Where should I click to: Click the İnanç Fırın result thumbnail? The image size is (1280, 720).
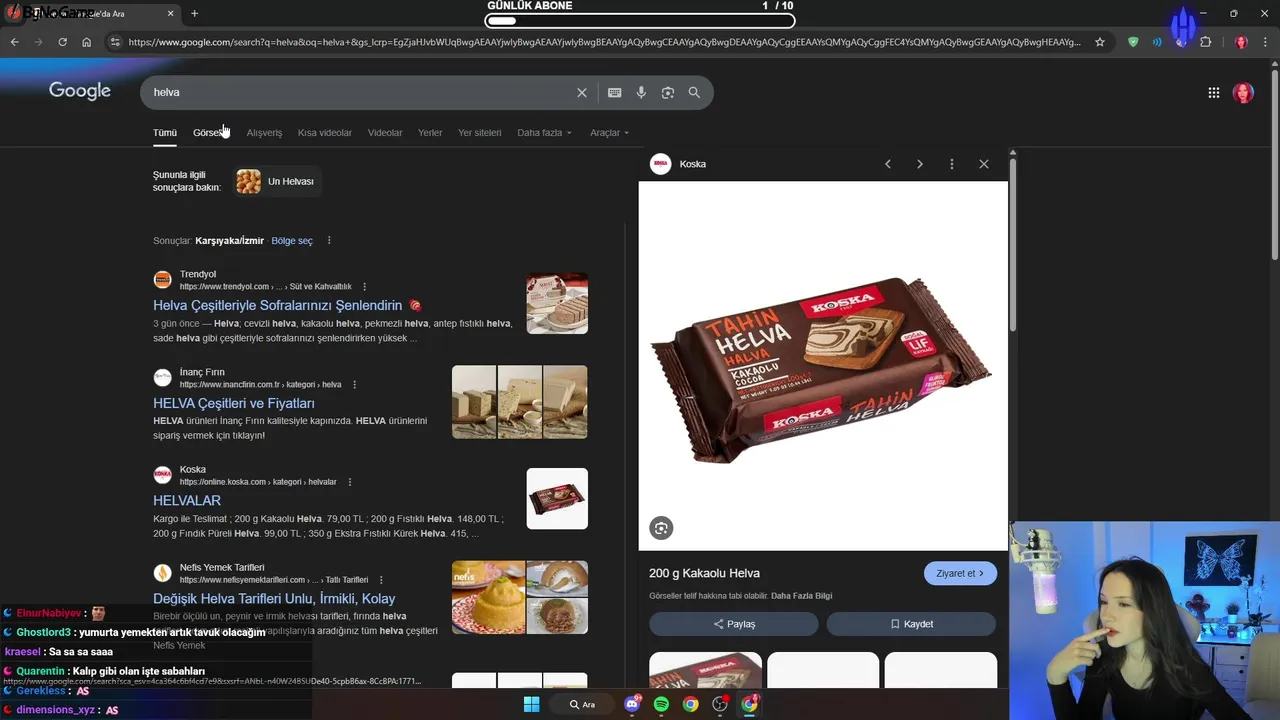pos(520,402)
